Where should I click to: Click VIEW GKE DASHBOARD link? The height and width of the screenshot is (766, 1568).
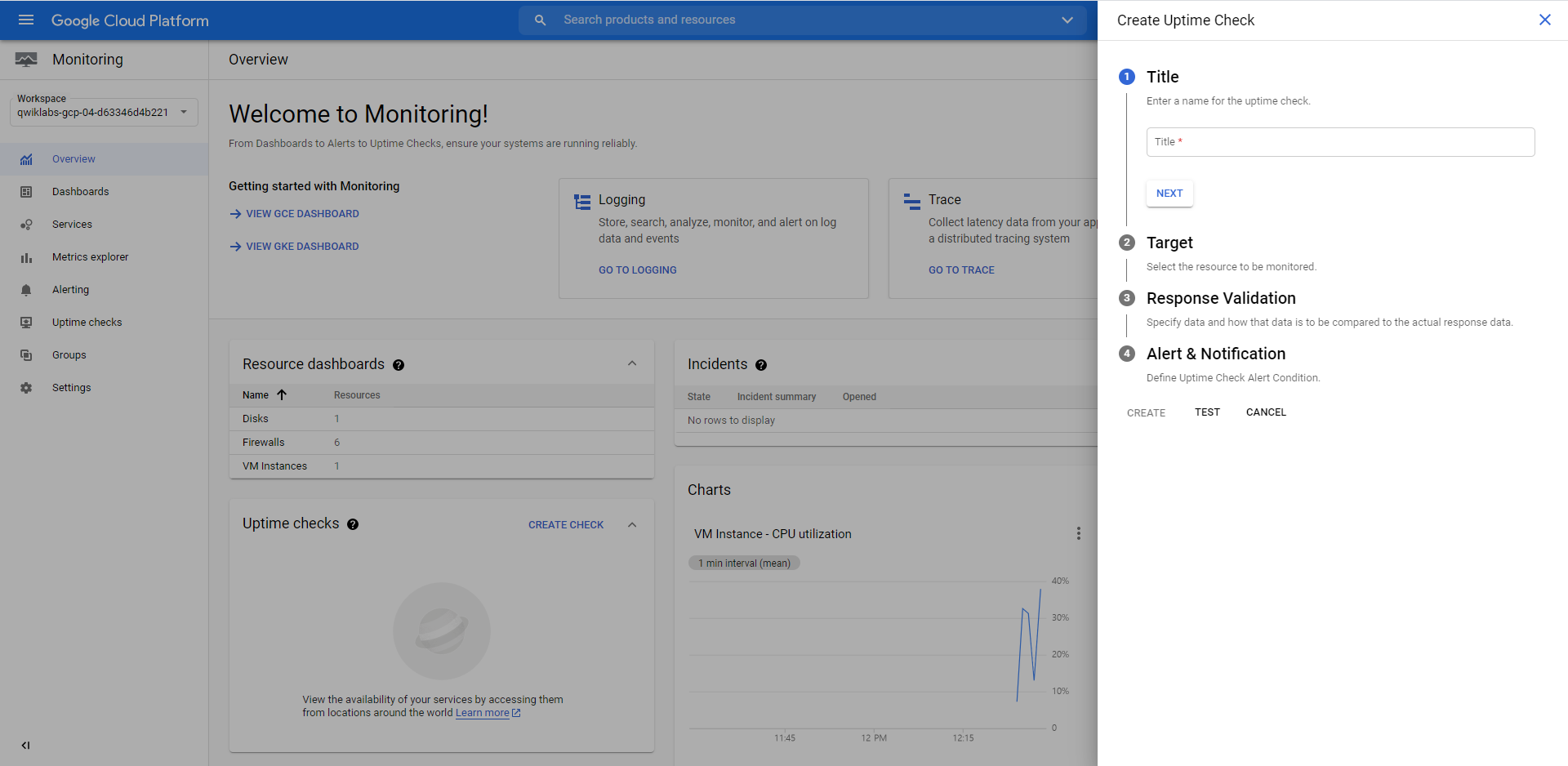tap(294, 247)
